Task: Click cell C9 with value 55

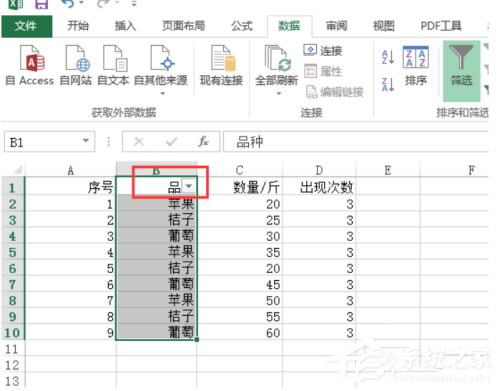Action: click(239, 316)
